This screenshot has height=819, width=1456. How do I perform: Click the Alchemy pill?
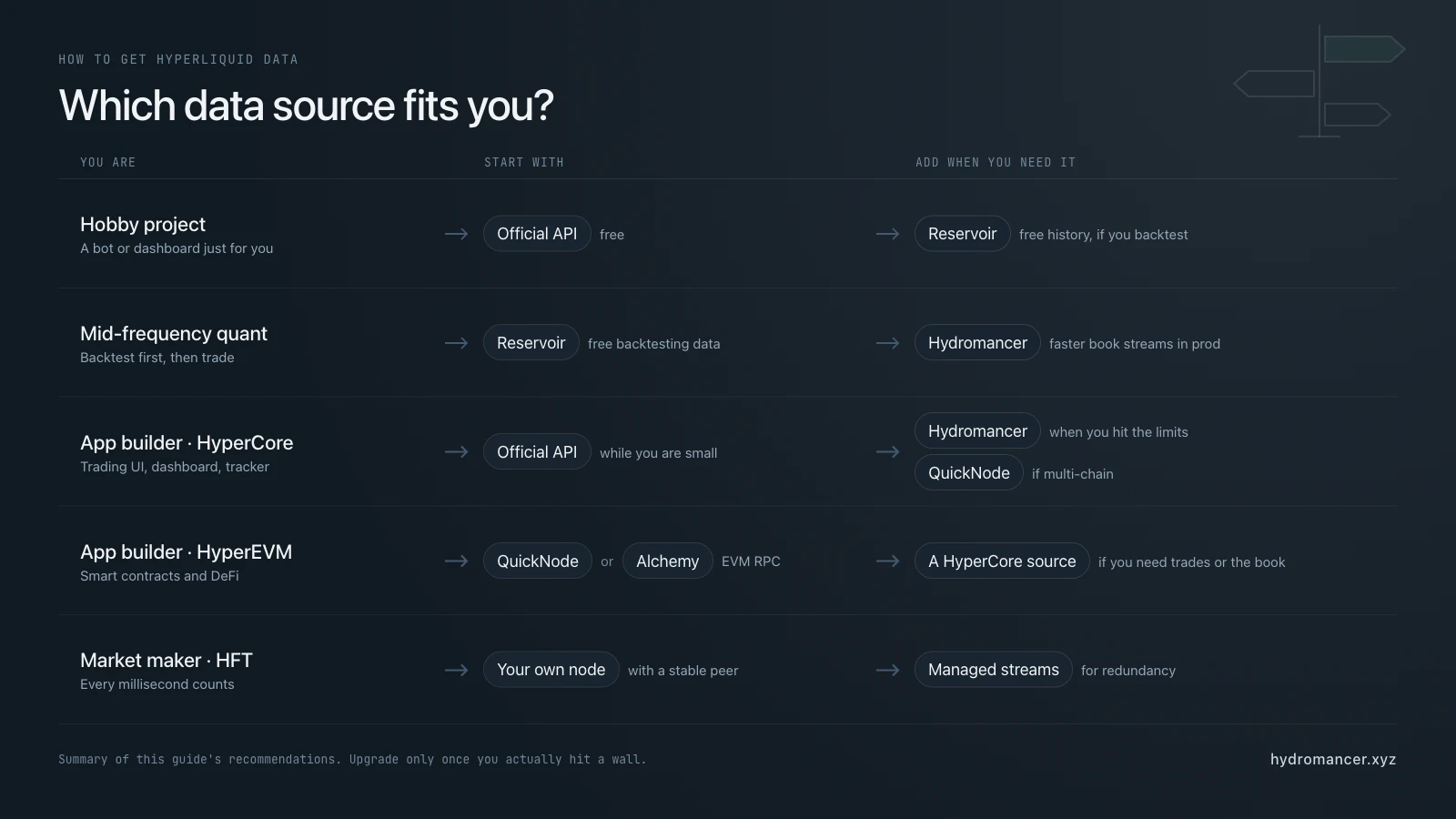(667, 561)
